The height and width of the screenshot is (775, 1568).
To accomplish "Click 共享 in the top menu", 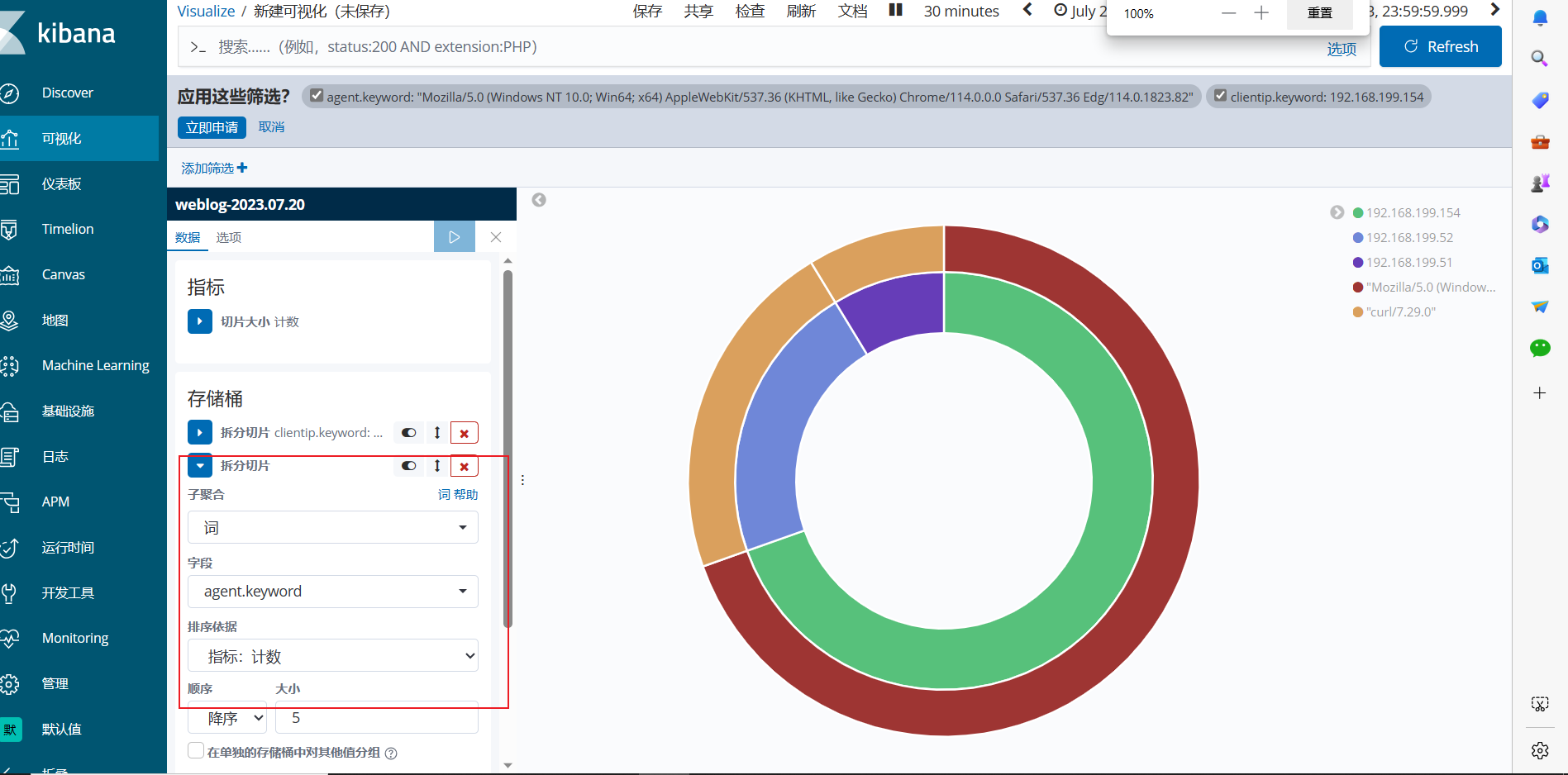I will pos(698,11).
